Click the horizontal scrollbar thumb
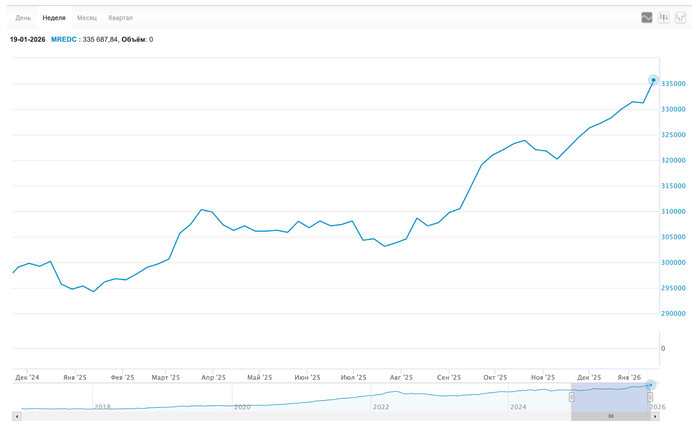This screenshot has height=426, width=700. 612,416
